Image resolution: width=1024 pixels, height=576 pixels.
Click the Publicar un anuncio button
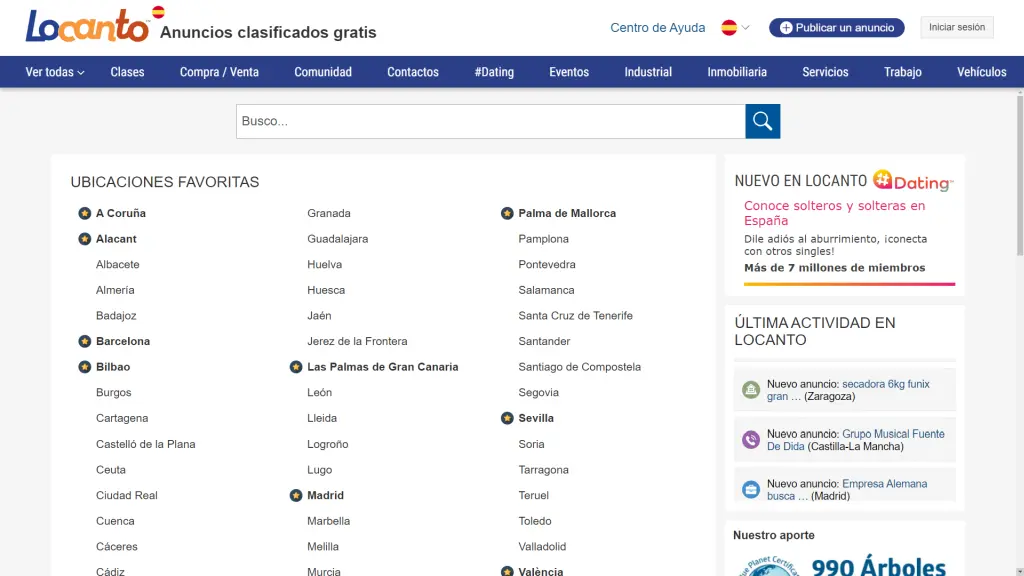click(x=836, y=28)
